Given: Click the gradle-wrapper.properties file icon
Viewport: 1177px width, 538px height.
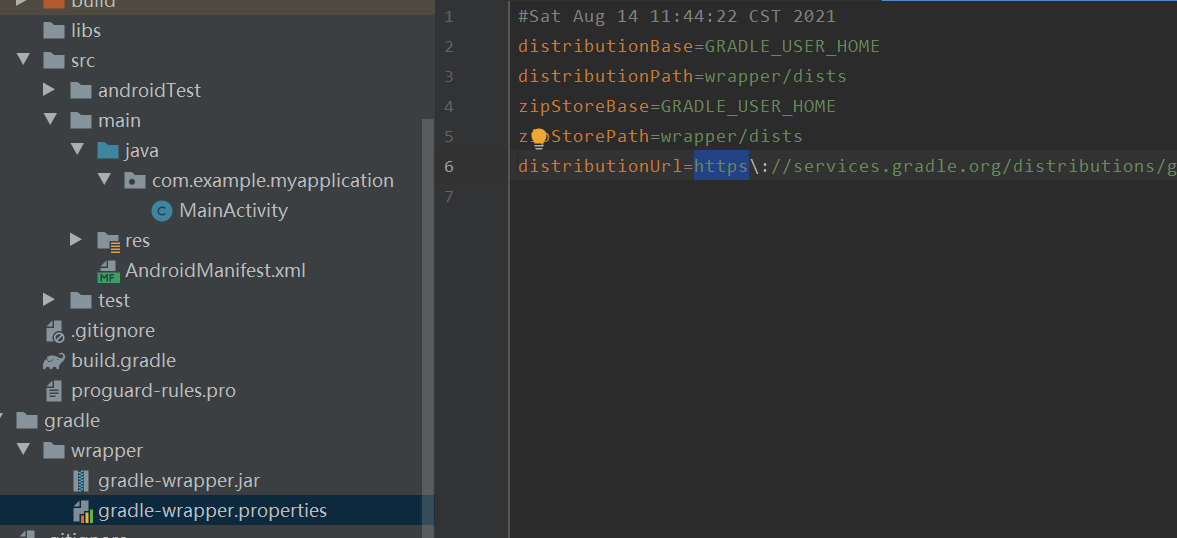Looking at the screenshot, I should point(82,512).
